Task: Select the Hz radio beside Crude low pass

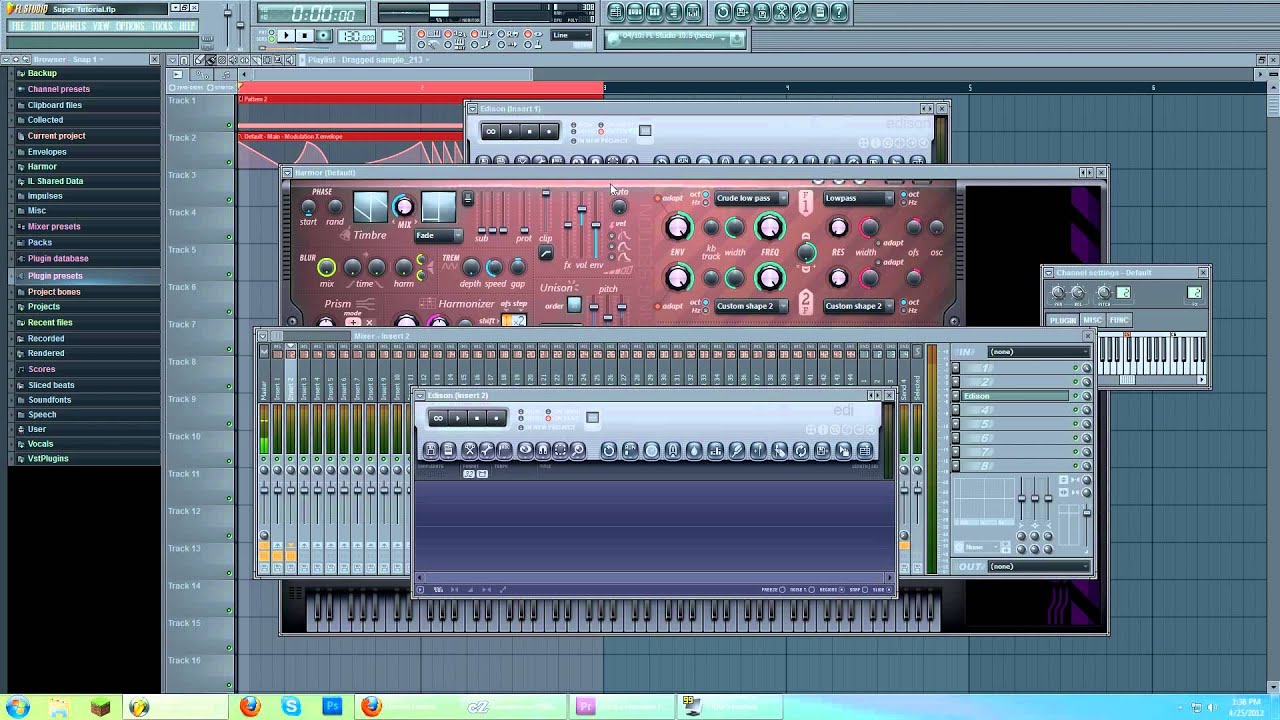Action: click(x=706, y=202)
